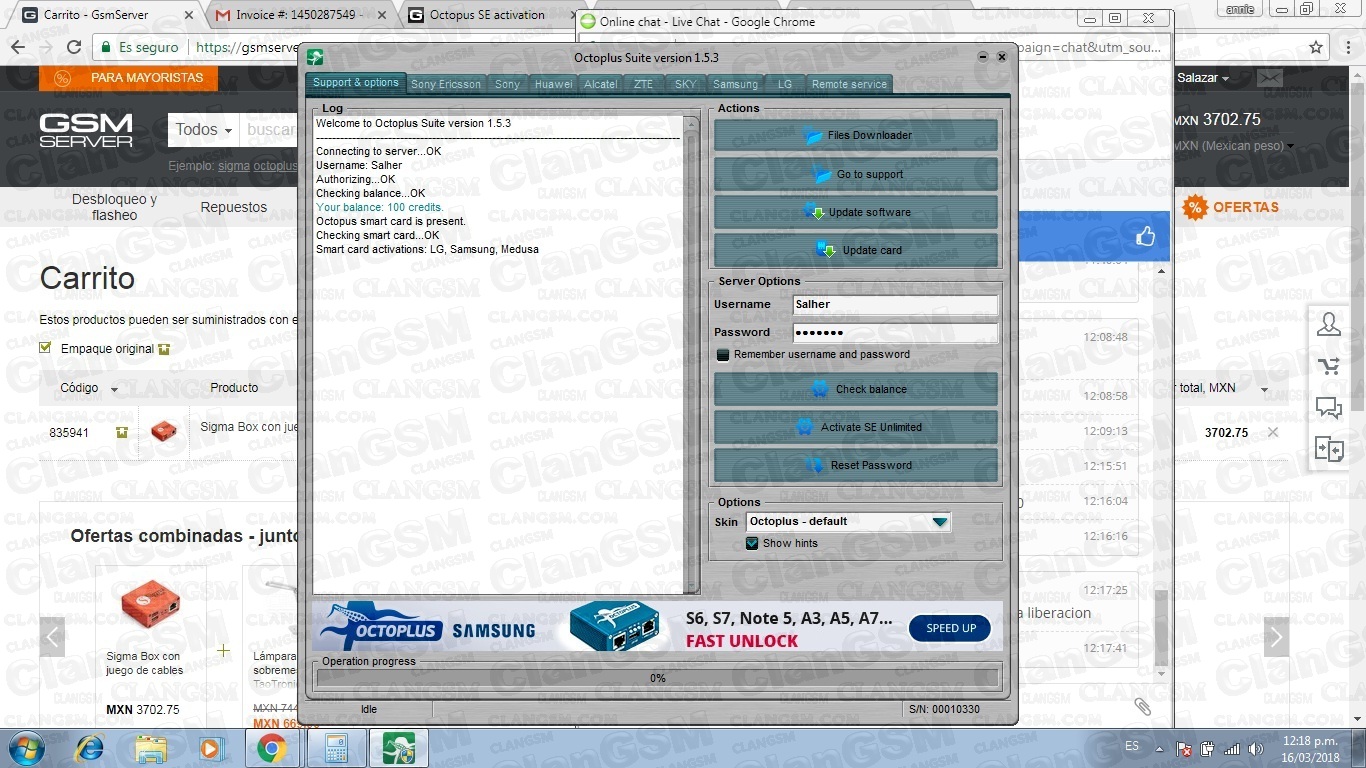Open the Remote service tab

pos(849,84)
